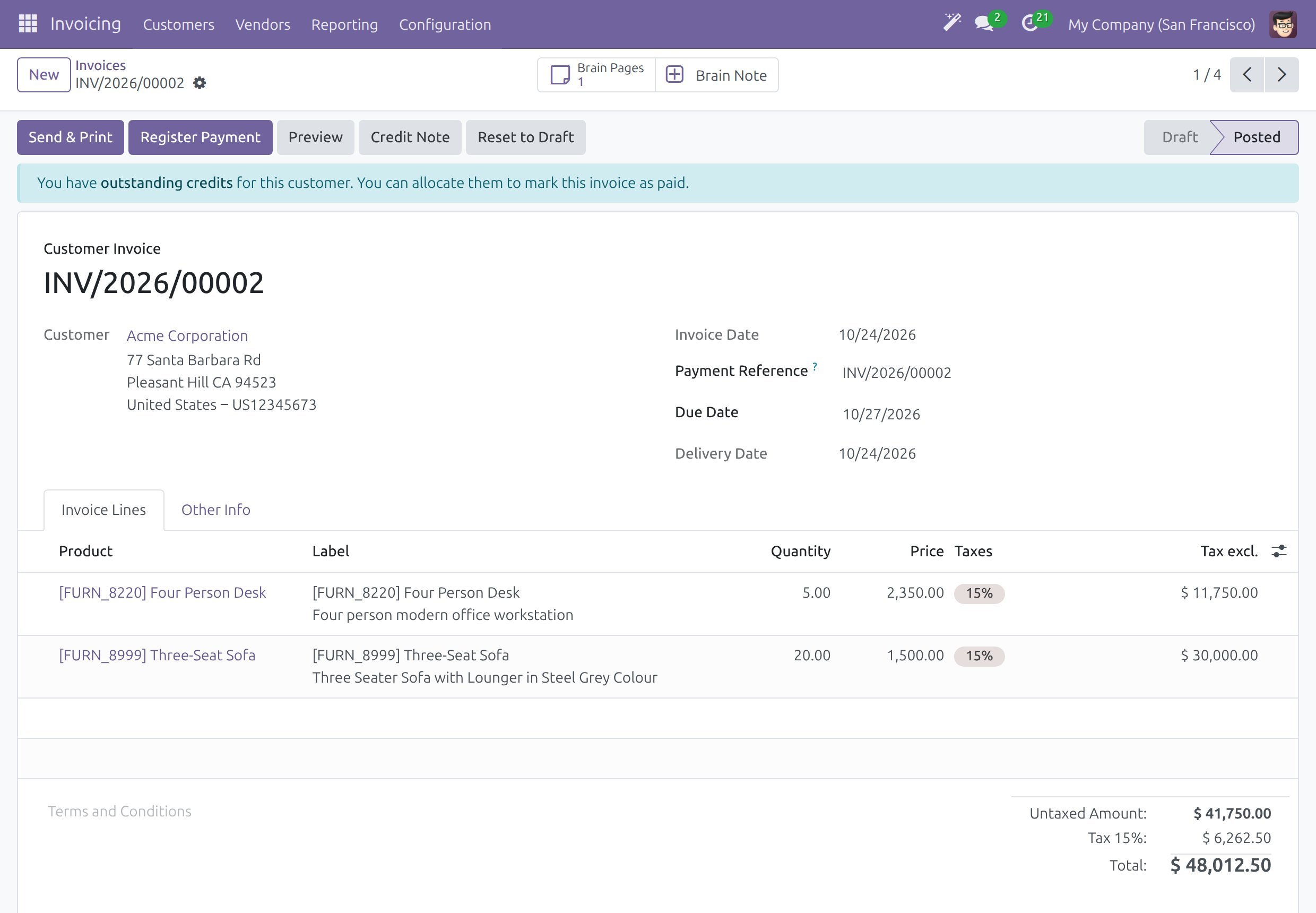Open the activities clock icon with badge 21

(x=1035, y=23)
